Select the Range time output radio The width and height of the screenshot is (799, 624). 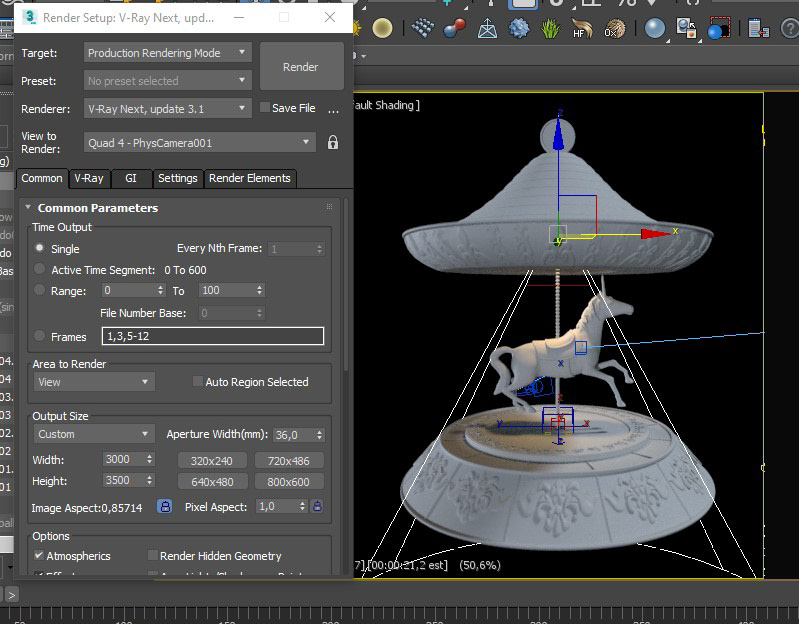[39, 290]
